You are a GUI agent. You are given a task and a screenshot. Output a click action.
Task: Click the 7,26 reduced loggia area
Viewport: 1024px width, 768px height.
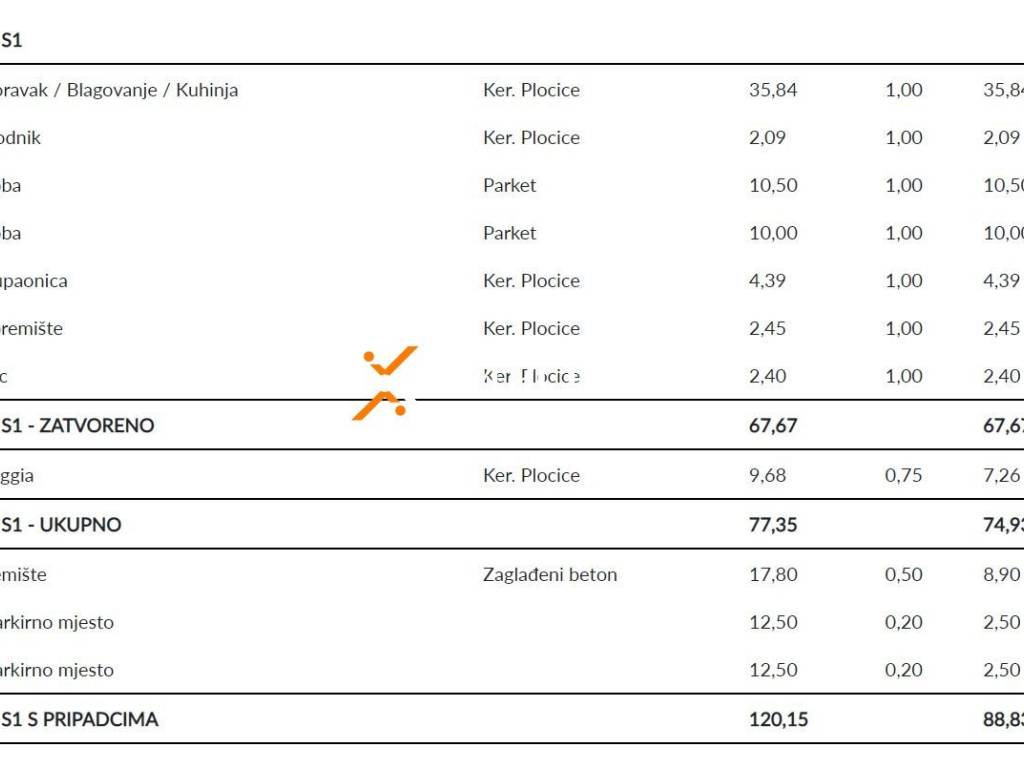(x=1001, y=475)
